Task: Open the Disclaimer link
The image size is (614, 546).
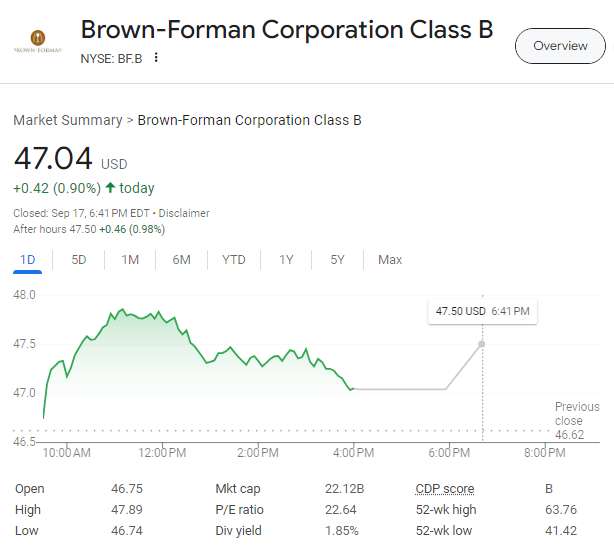Action: pyautogui.click(x=185, y=213)
